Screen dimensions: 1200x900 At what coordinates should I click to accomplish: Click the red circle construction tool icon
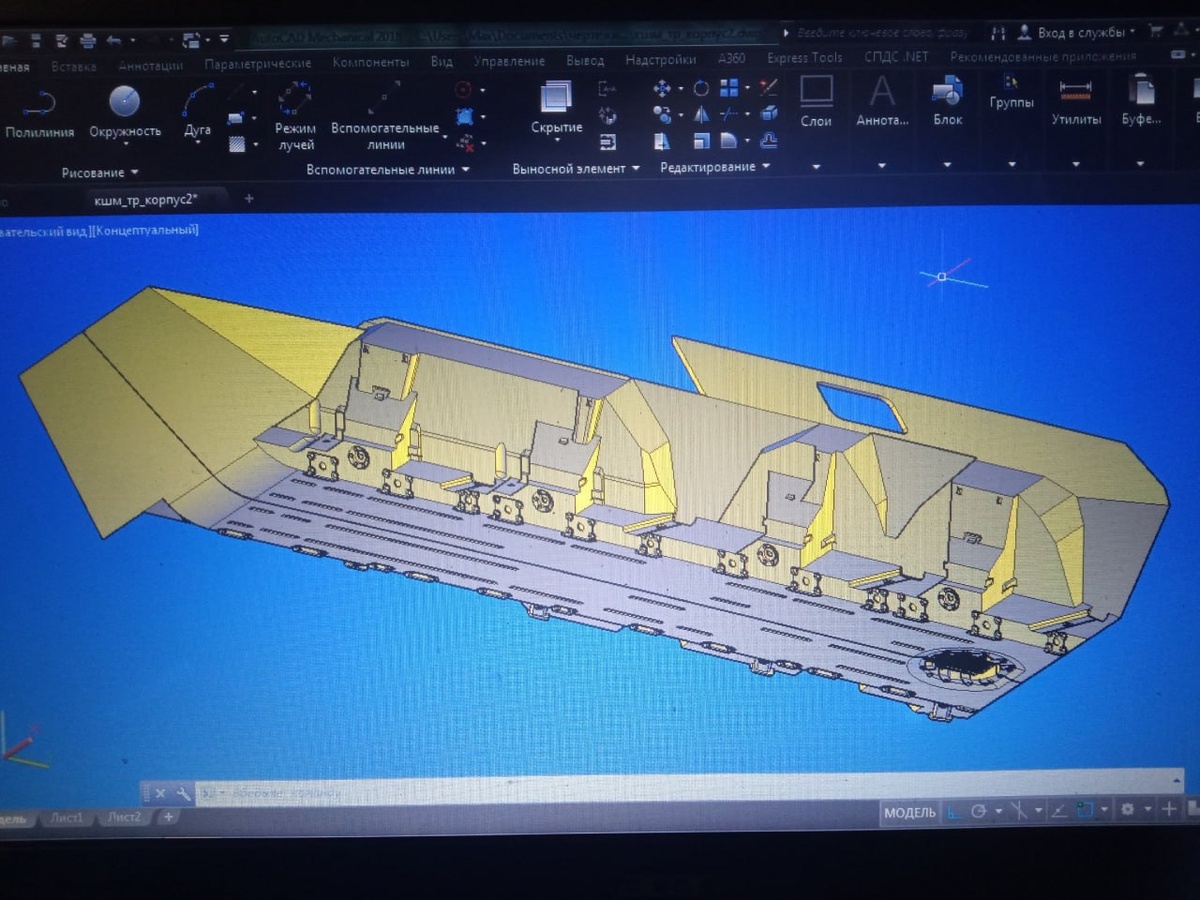(x=463, y=89)
